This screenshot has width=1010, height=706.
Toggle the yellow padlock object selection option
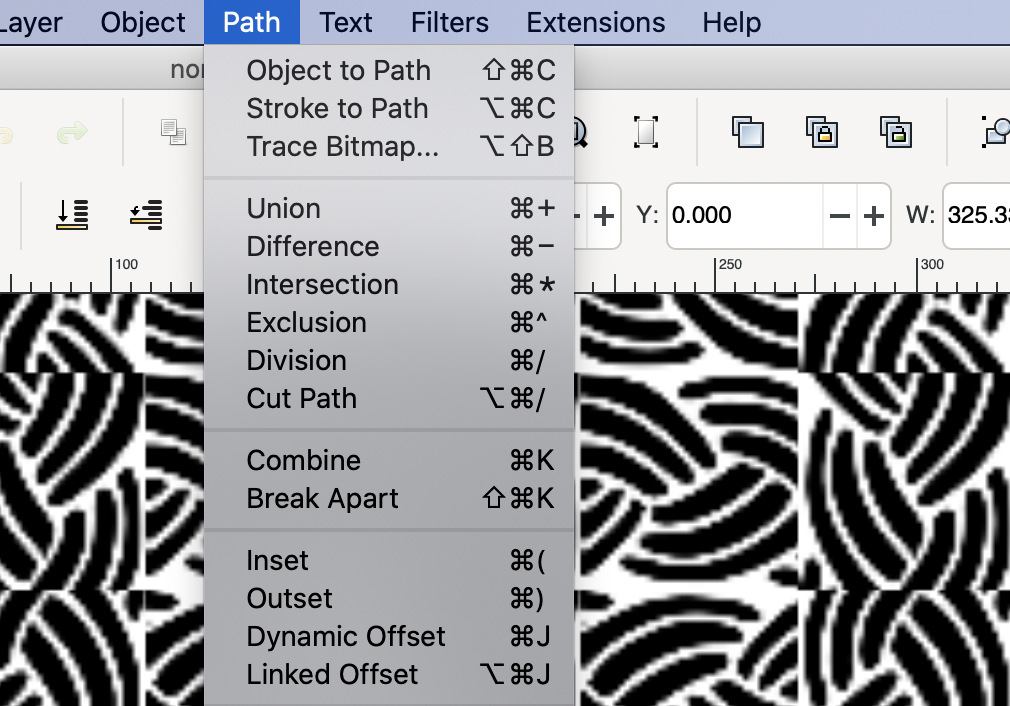(x=821, y=131)
